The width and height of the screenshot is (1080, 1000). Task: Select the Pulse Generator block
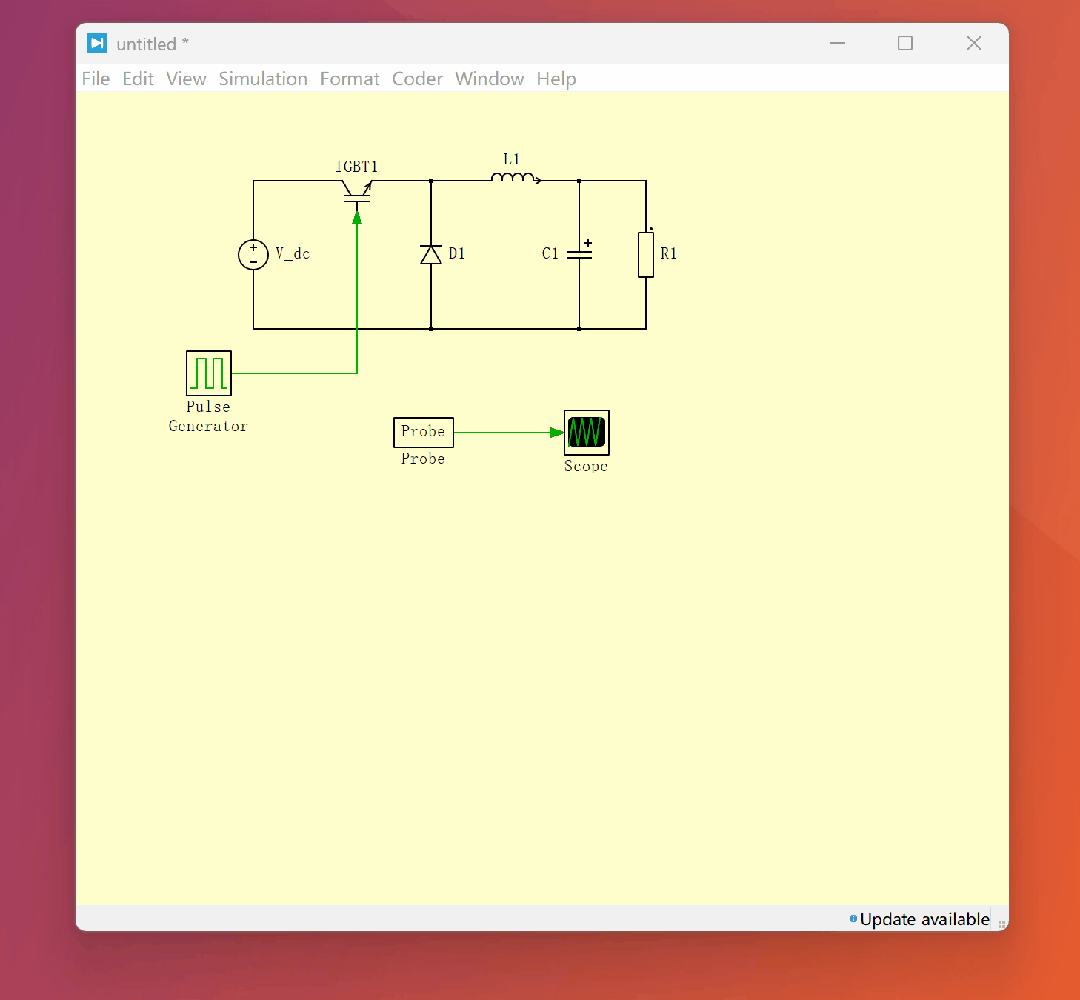(209, 373)
